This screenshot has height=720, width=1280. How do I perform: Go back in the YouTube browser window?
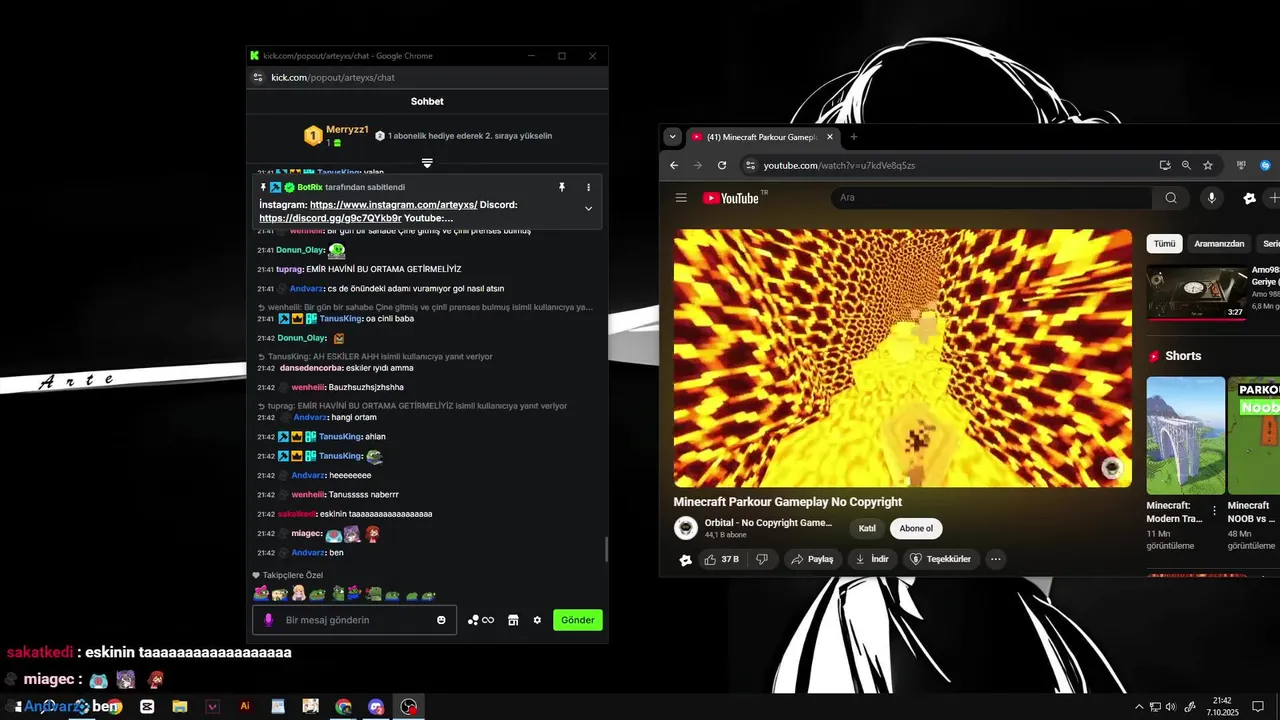click(674, 165)
